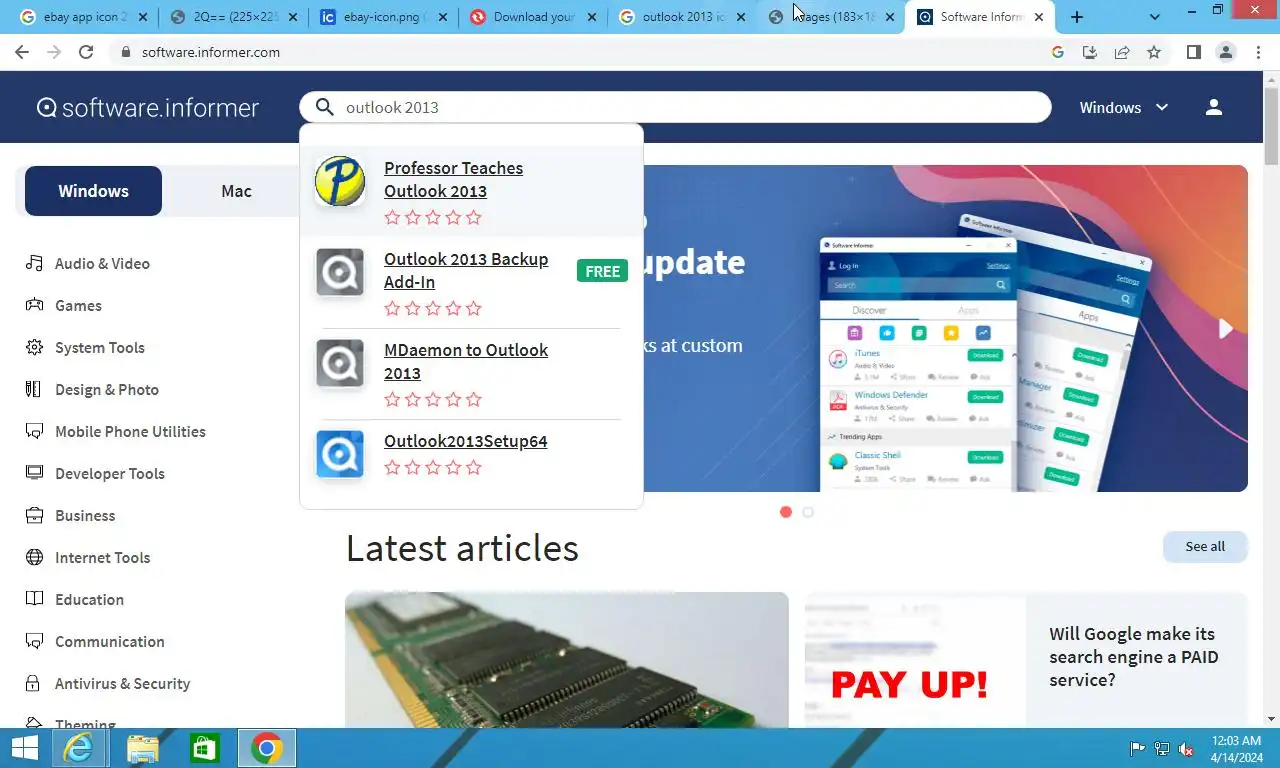
Task: Open Chrome's three-dot menu
Action: pyautogui.click(x=1258, y=52)
